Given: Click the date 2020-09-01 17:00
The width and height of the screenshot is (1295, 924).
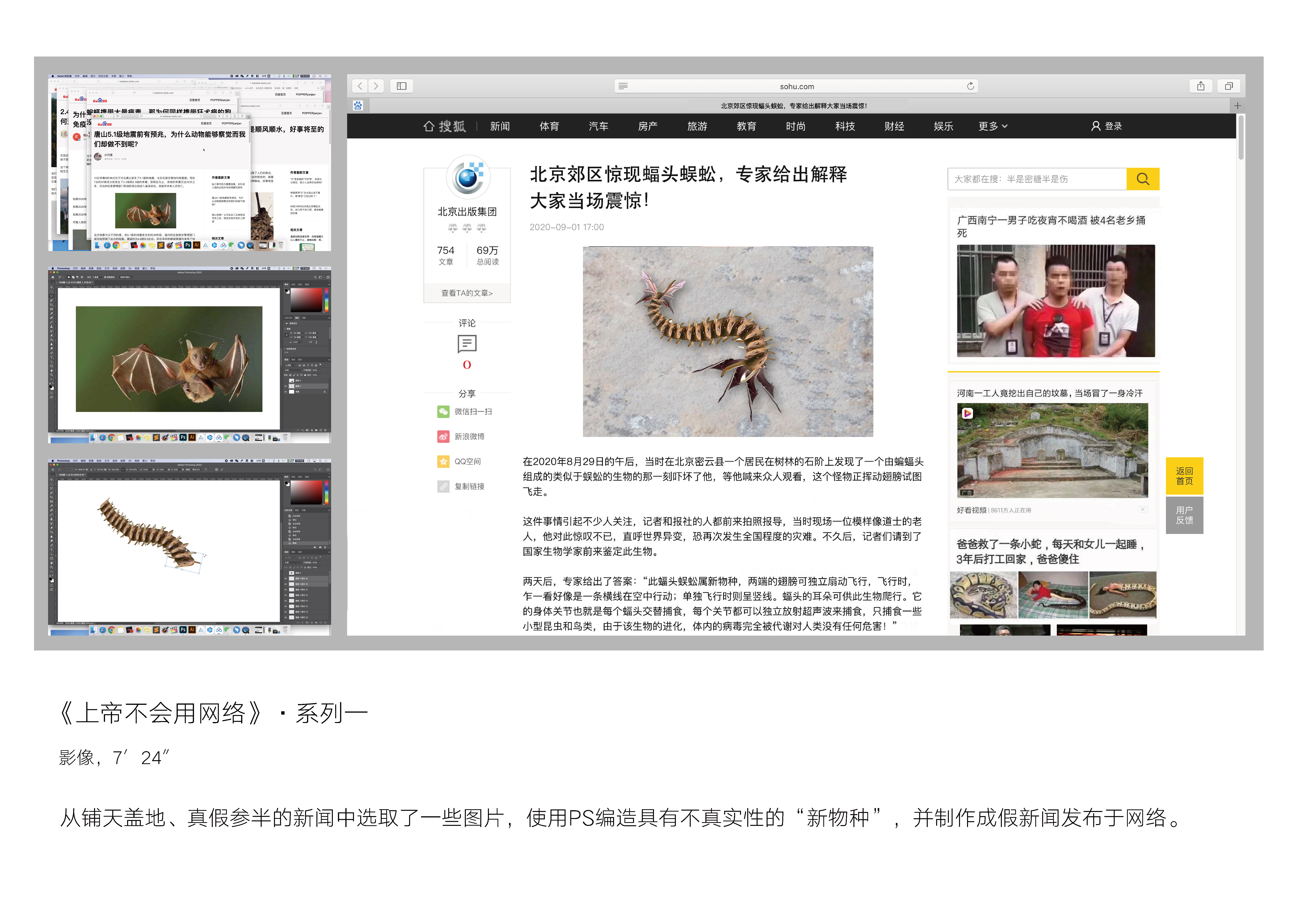Looking at the screenshot, I should (567, 227).
